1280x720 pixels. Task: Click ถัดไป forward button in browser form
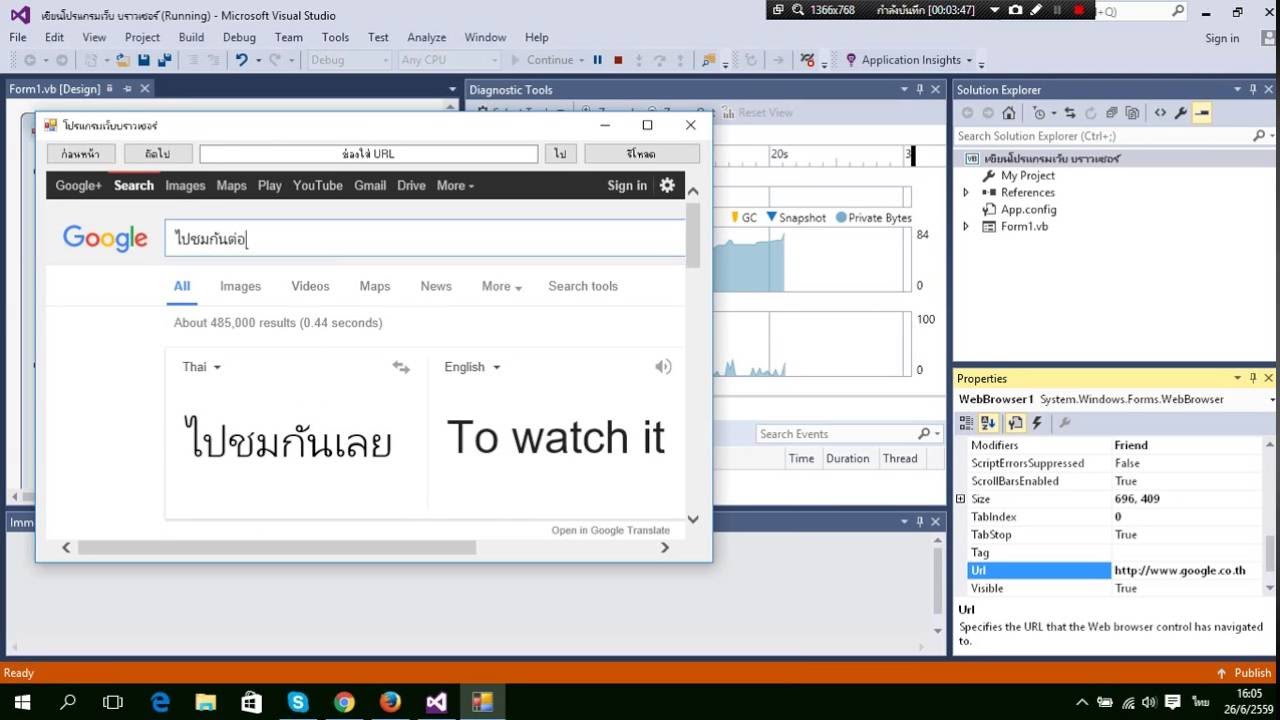[x=158, y=154]
